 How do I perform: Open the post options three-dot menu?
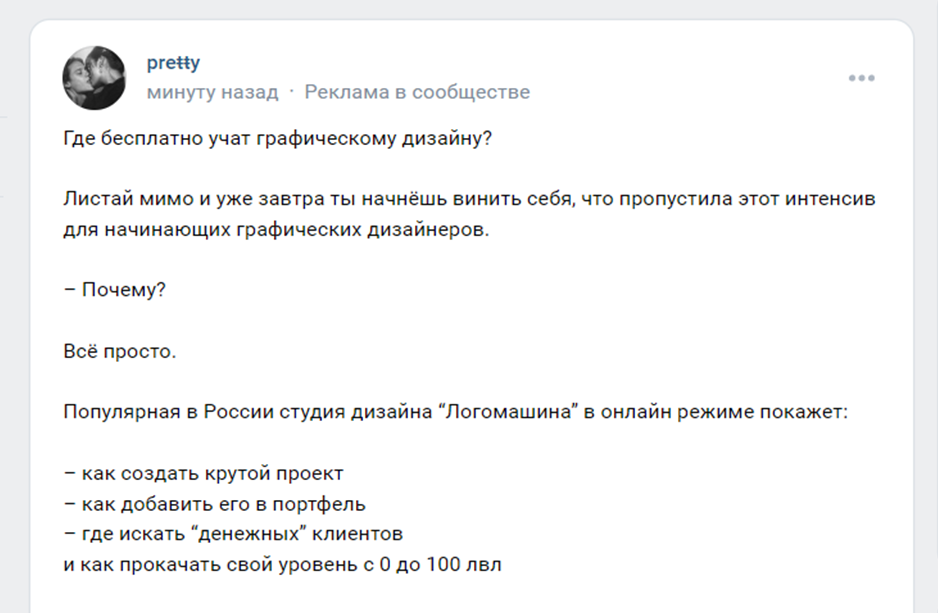pos(861,79)
